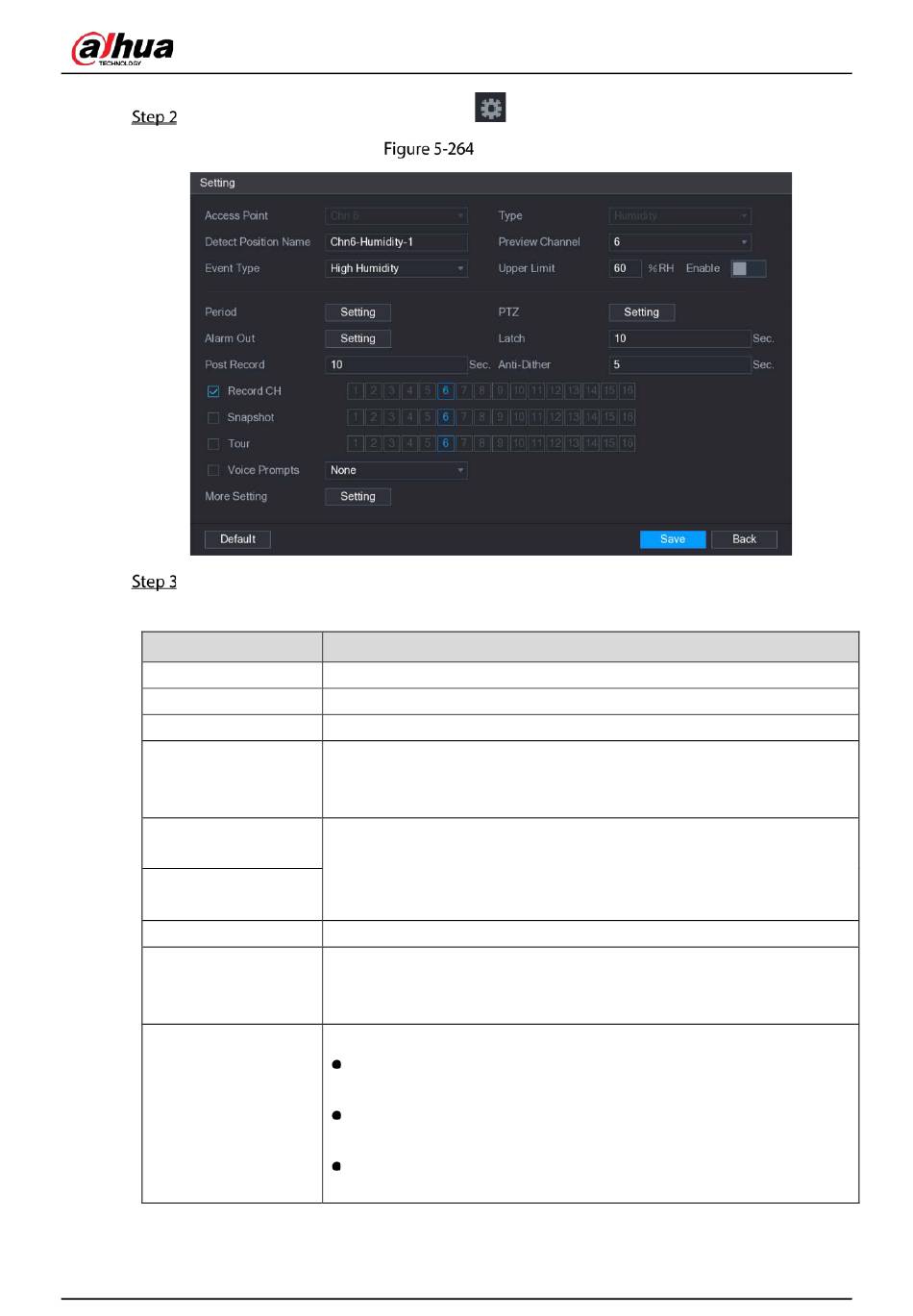Select channel 3 in Tour row
The width and height of the screenshot is (913, 1316).
coord(391,443)
